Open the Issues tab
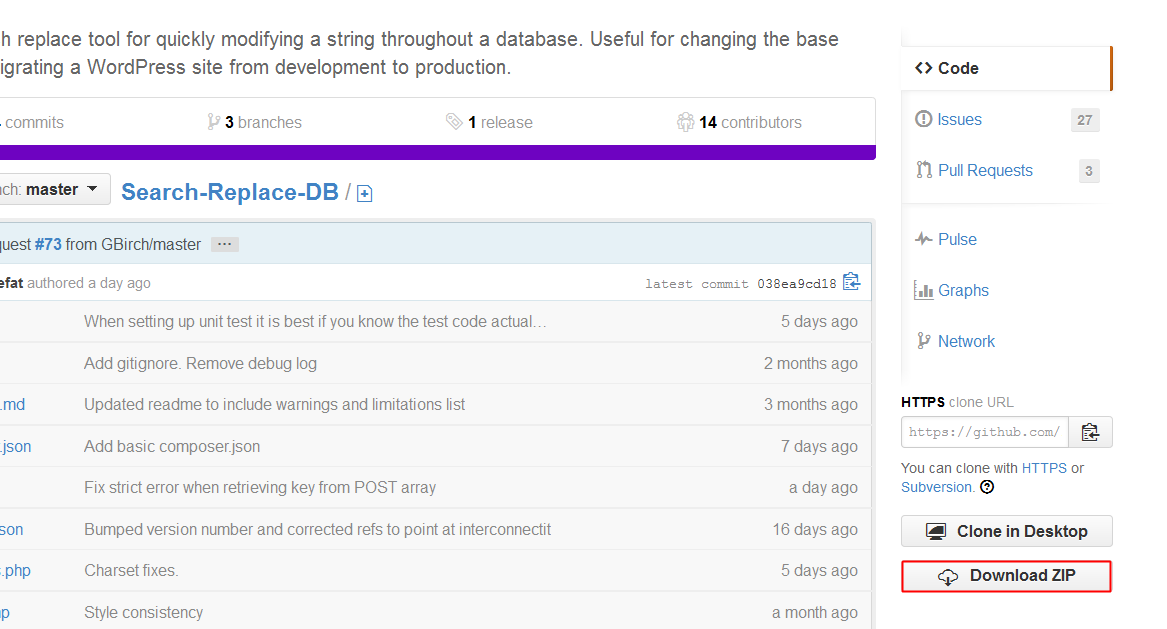Viewport: 1167px width, 629px height. tap(959, 119)
